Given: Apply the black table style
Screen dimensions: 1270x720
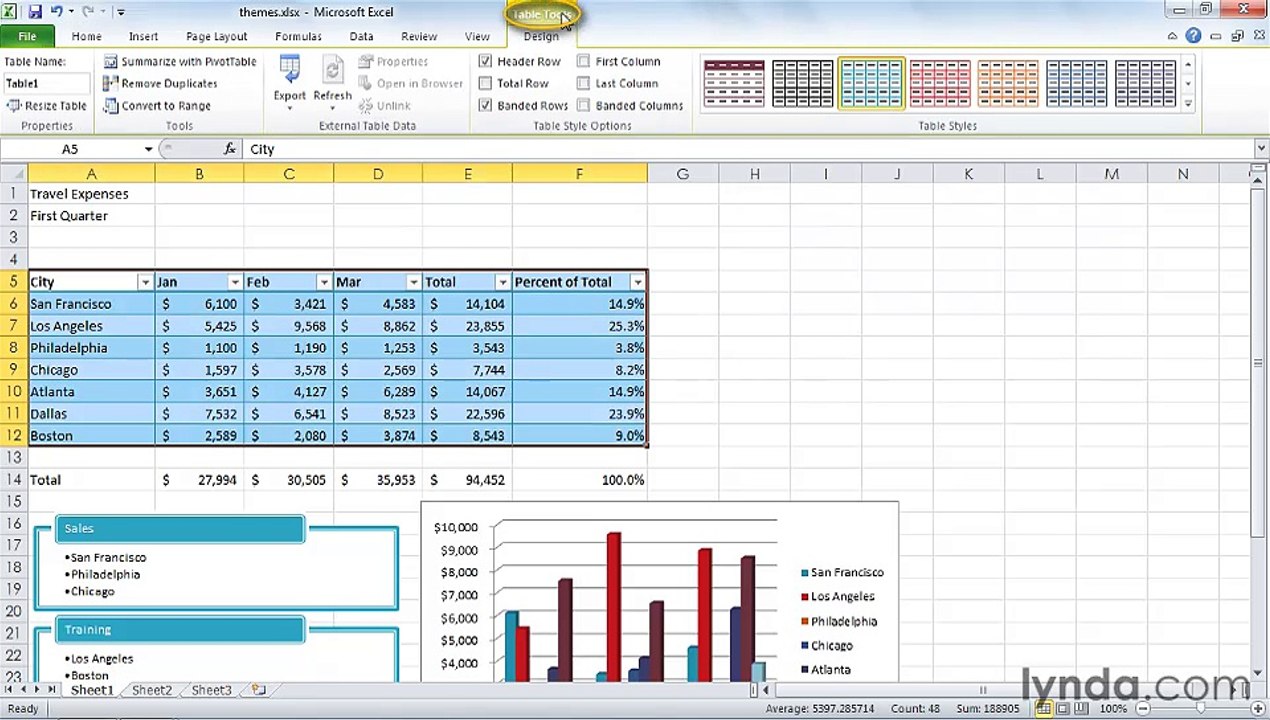Looking at the screenshot, I should pos(802,84).
